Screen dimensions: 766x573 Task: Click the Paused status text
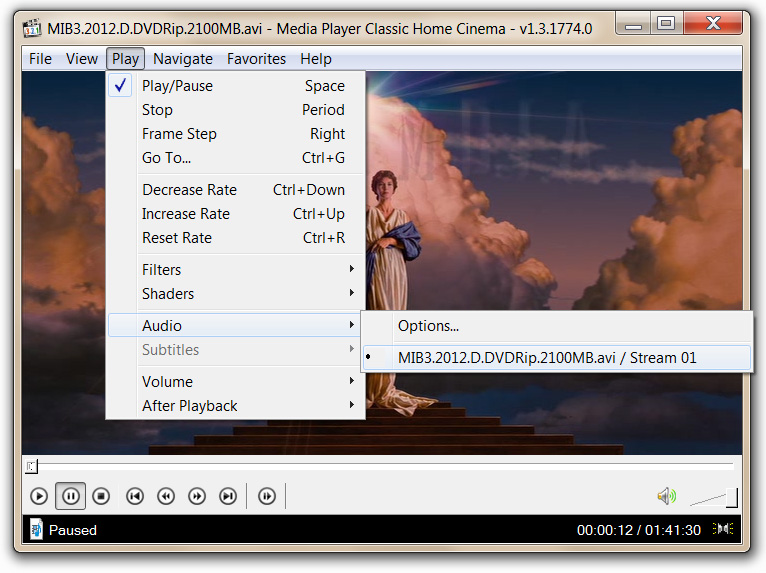73,530
